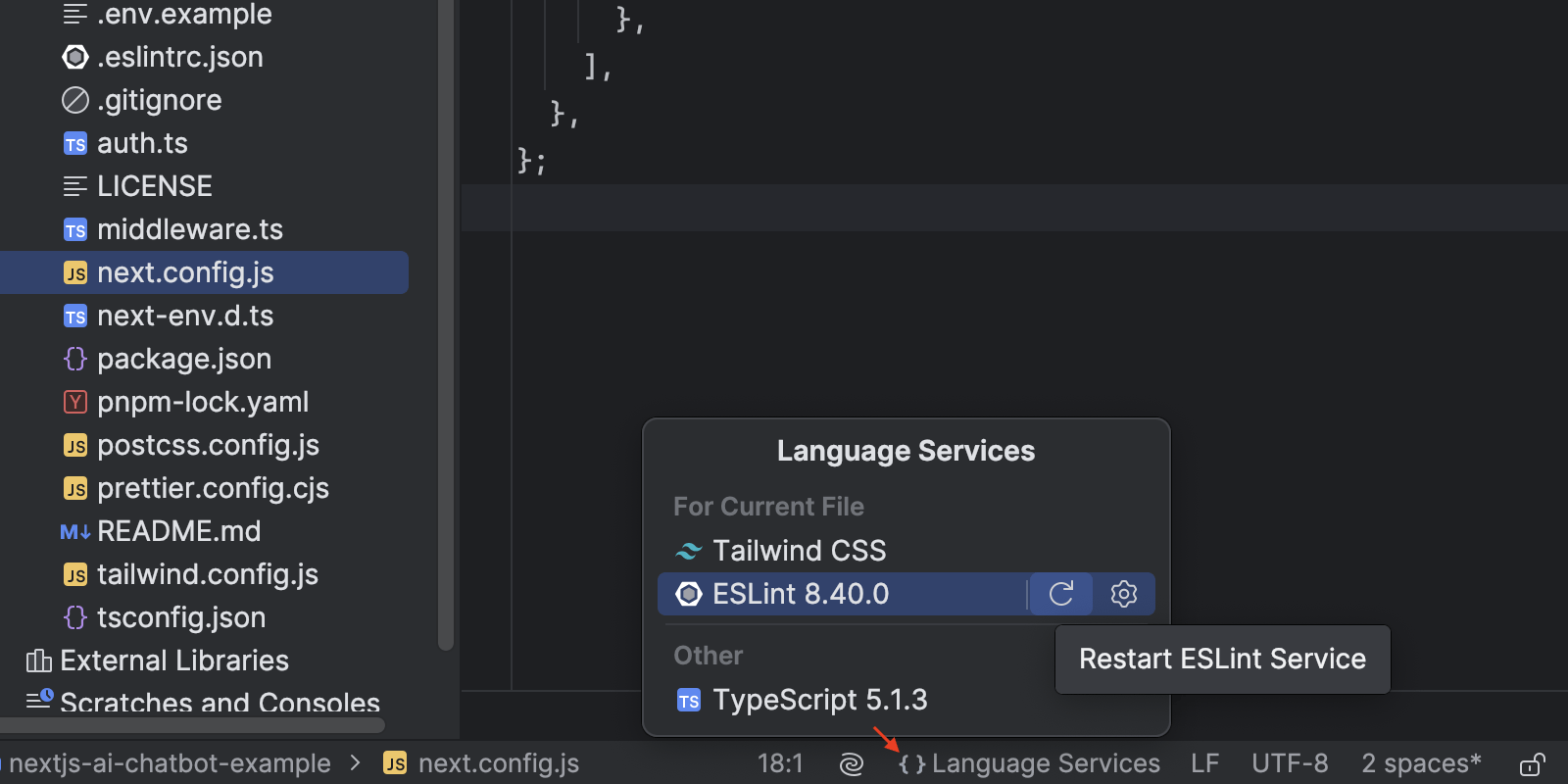Select ESLint 8.40.0 in Language Services

tap(800, 594)
